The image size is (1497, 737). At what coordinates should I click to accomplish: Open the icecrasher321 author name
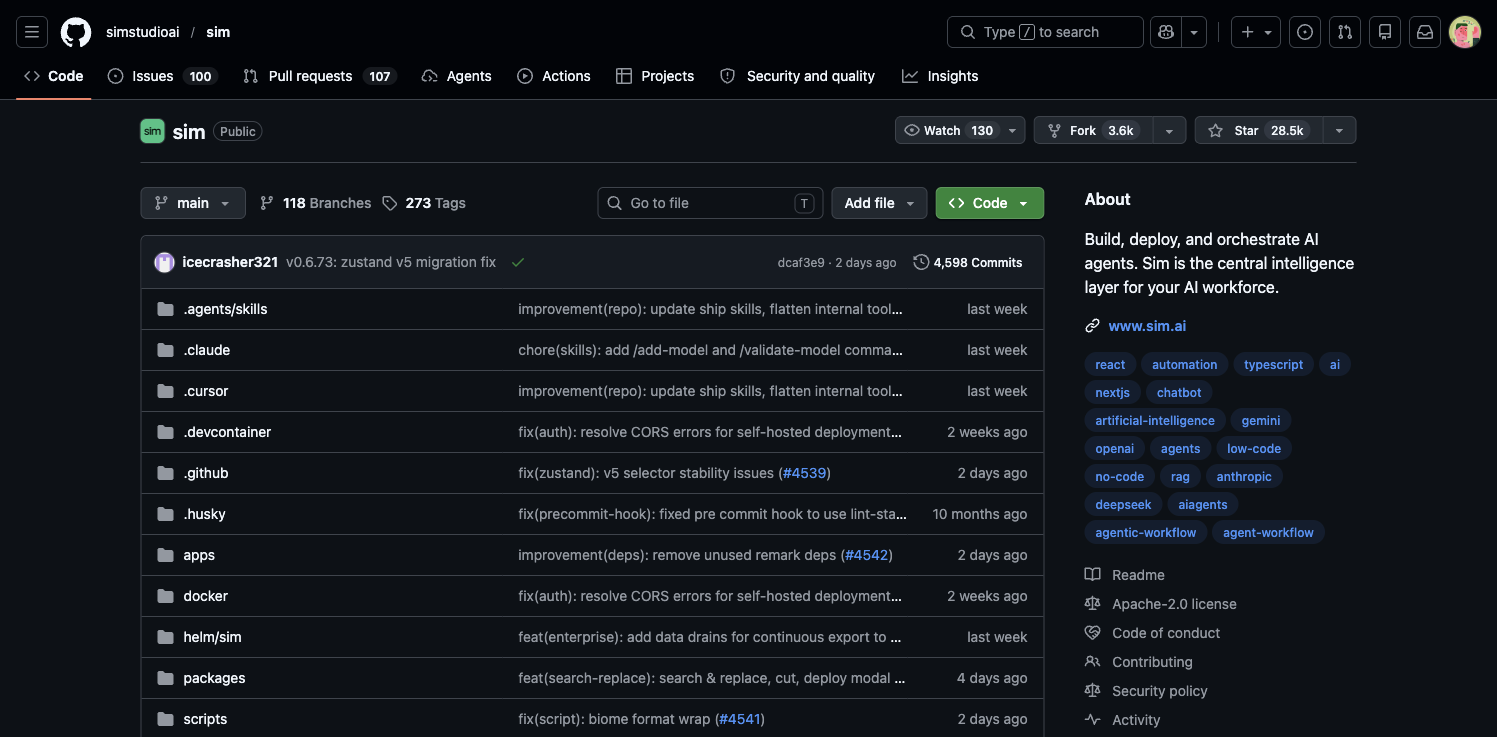(x=230, y=262)
